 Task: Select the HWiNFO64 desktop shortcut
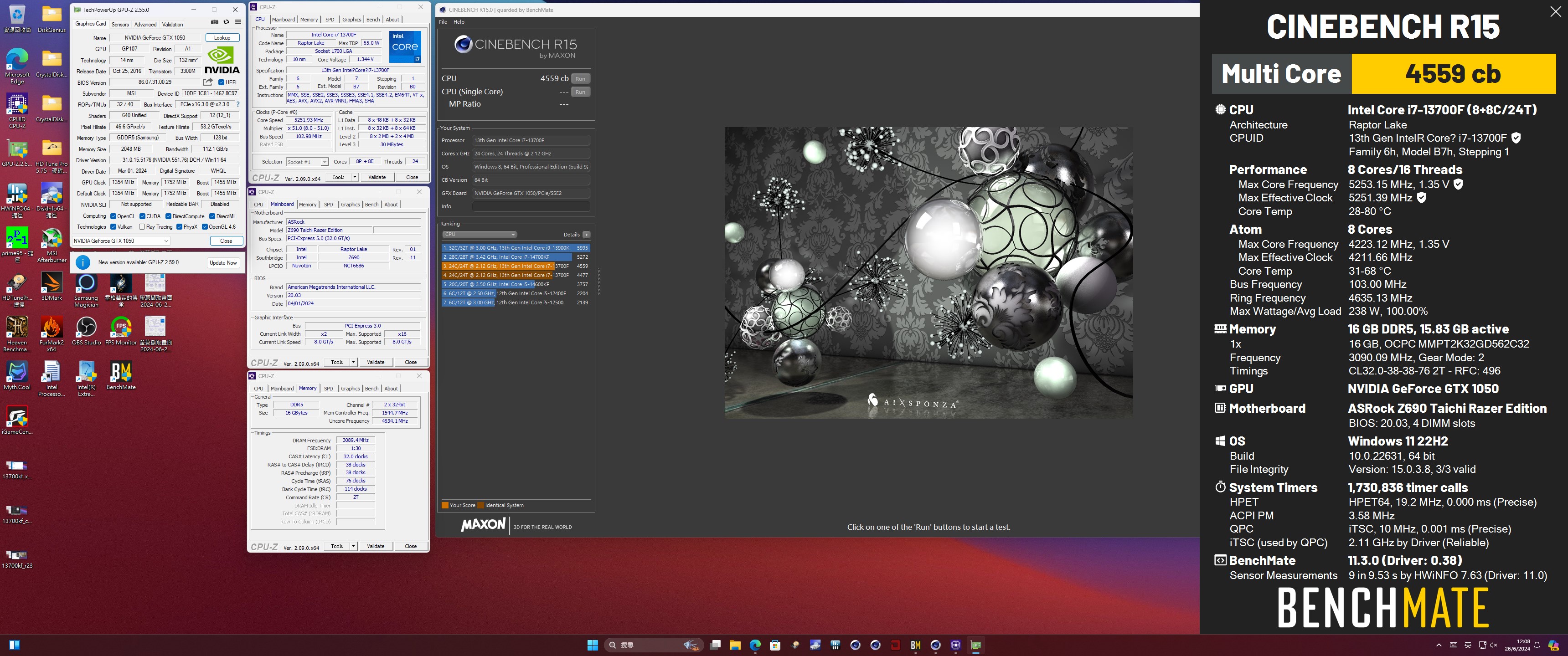coord(17,200)
